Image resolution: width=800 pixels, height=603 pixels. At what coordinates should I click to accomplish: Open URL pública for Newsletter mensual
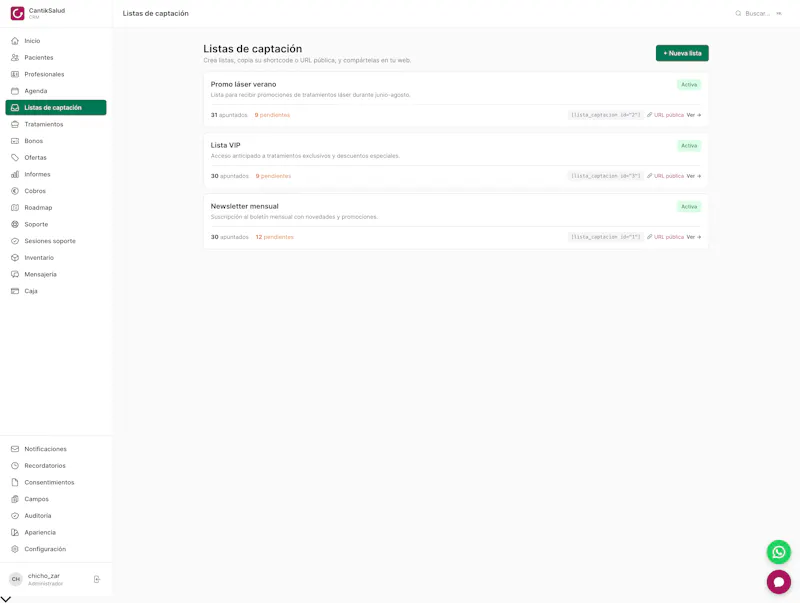[x=665, y=237]
